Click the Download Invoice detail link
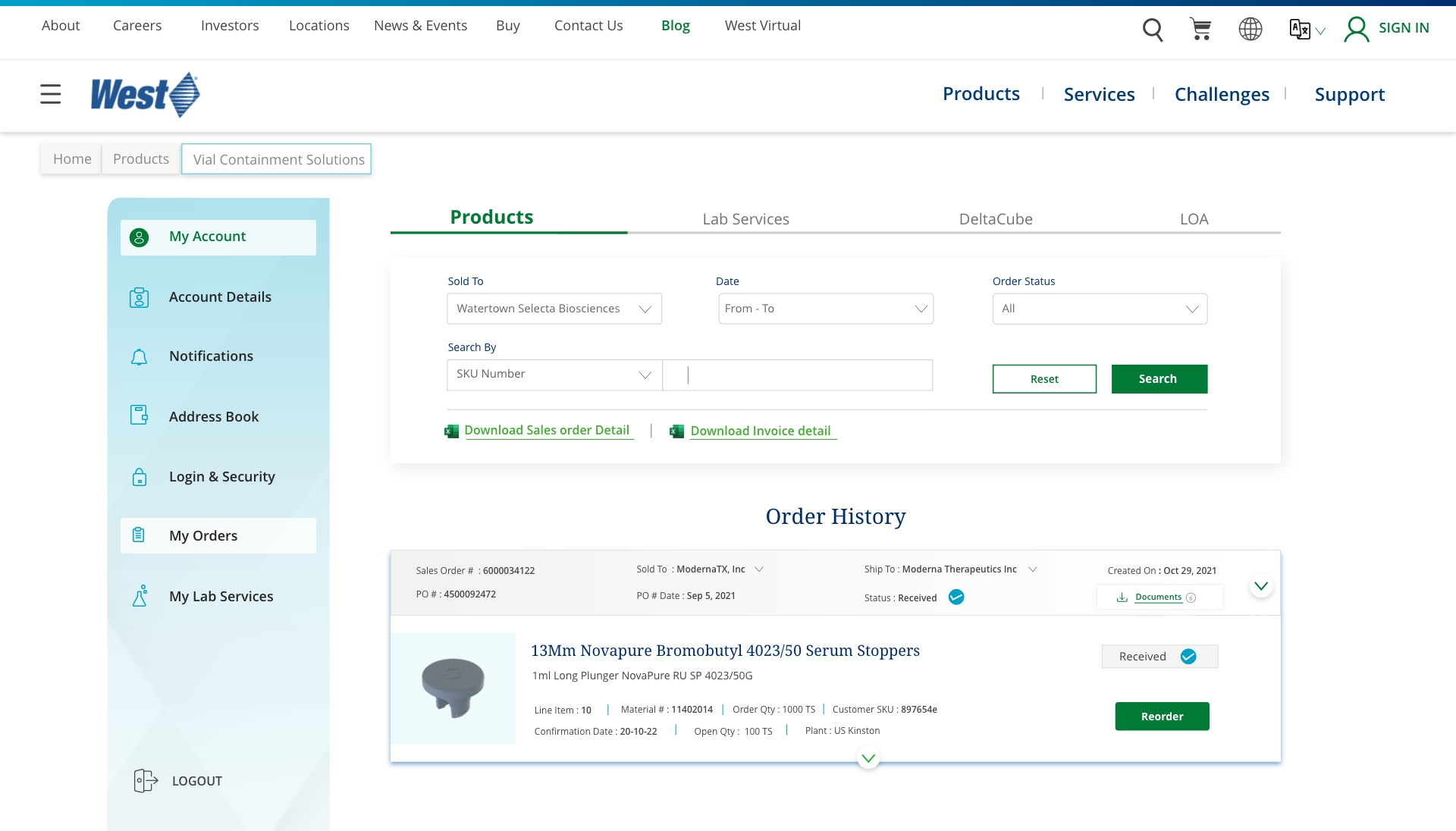1456x831 pixels. [x=761, y=431]
